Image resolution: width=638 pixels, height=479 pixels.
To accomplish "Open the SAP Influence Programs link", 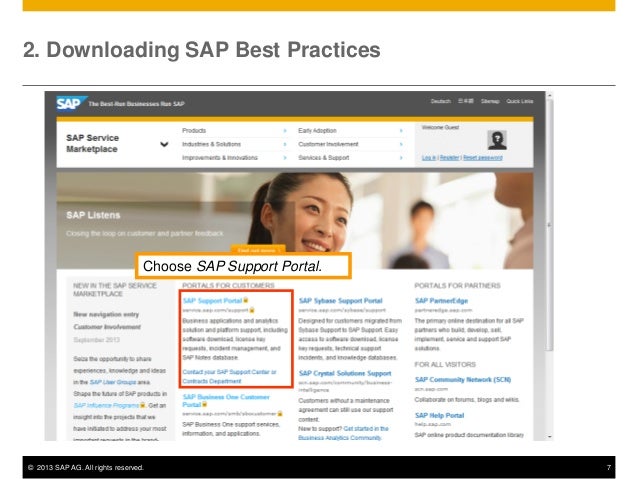I will pos(107,405).
